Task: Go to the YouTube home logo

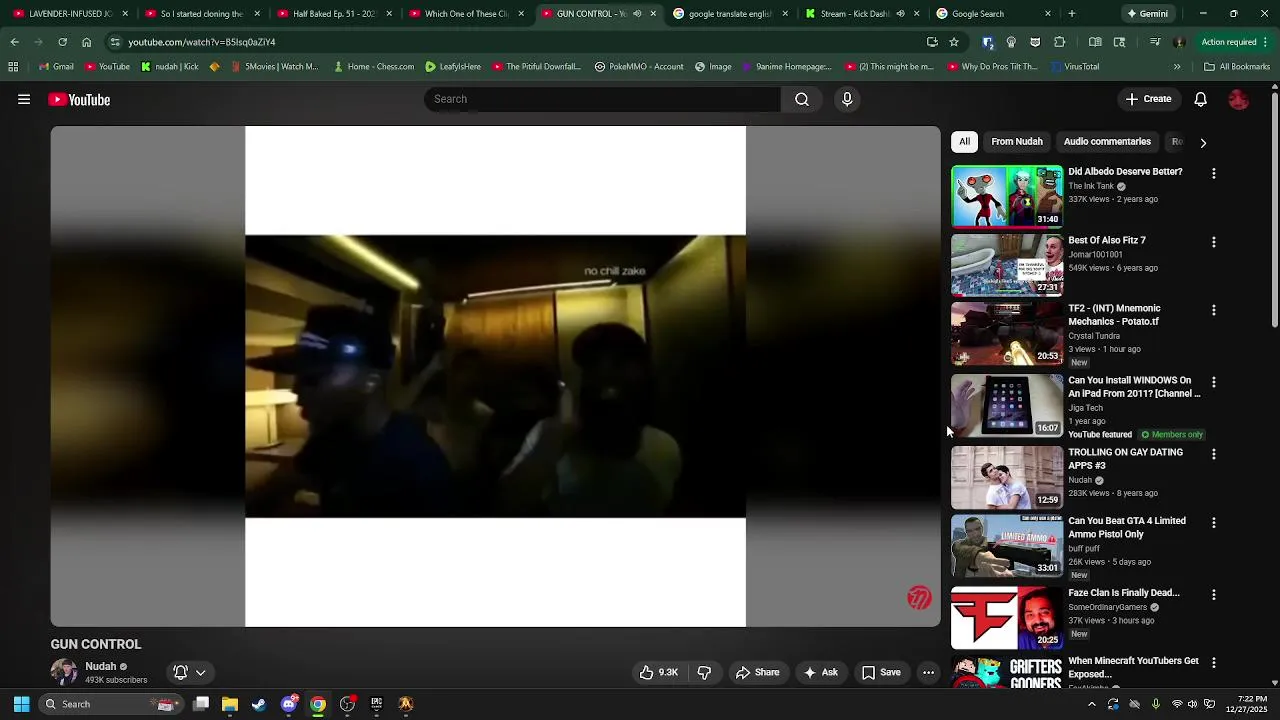Action: (x=79, y=100)
